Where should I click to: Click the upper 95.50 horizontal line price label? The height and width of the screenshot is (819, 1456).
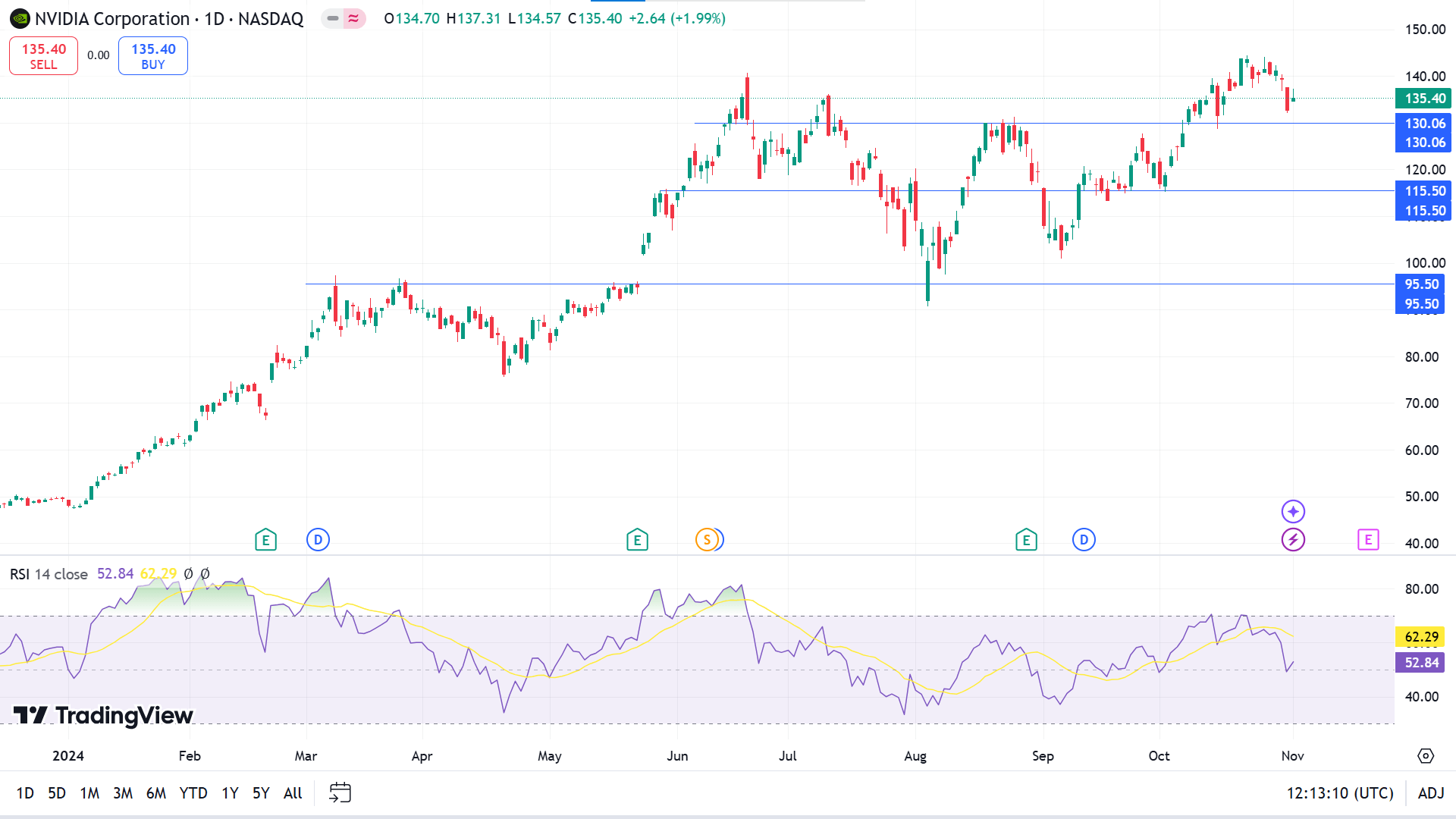click(1420, 284)
